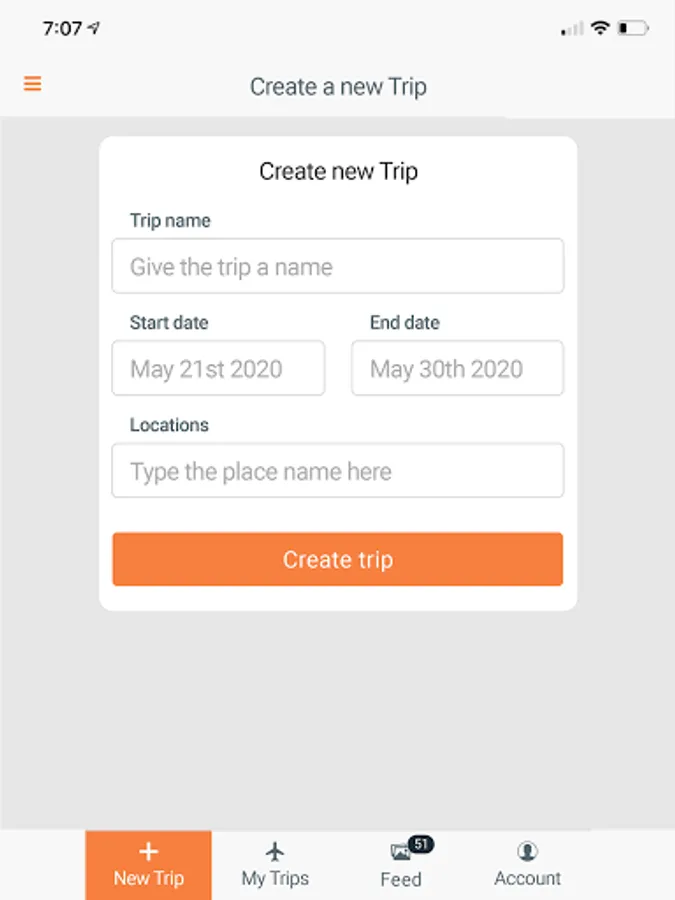Switch to the My Trips tab label
Viewport: 675px width, 900px height.
click(275, 879)
